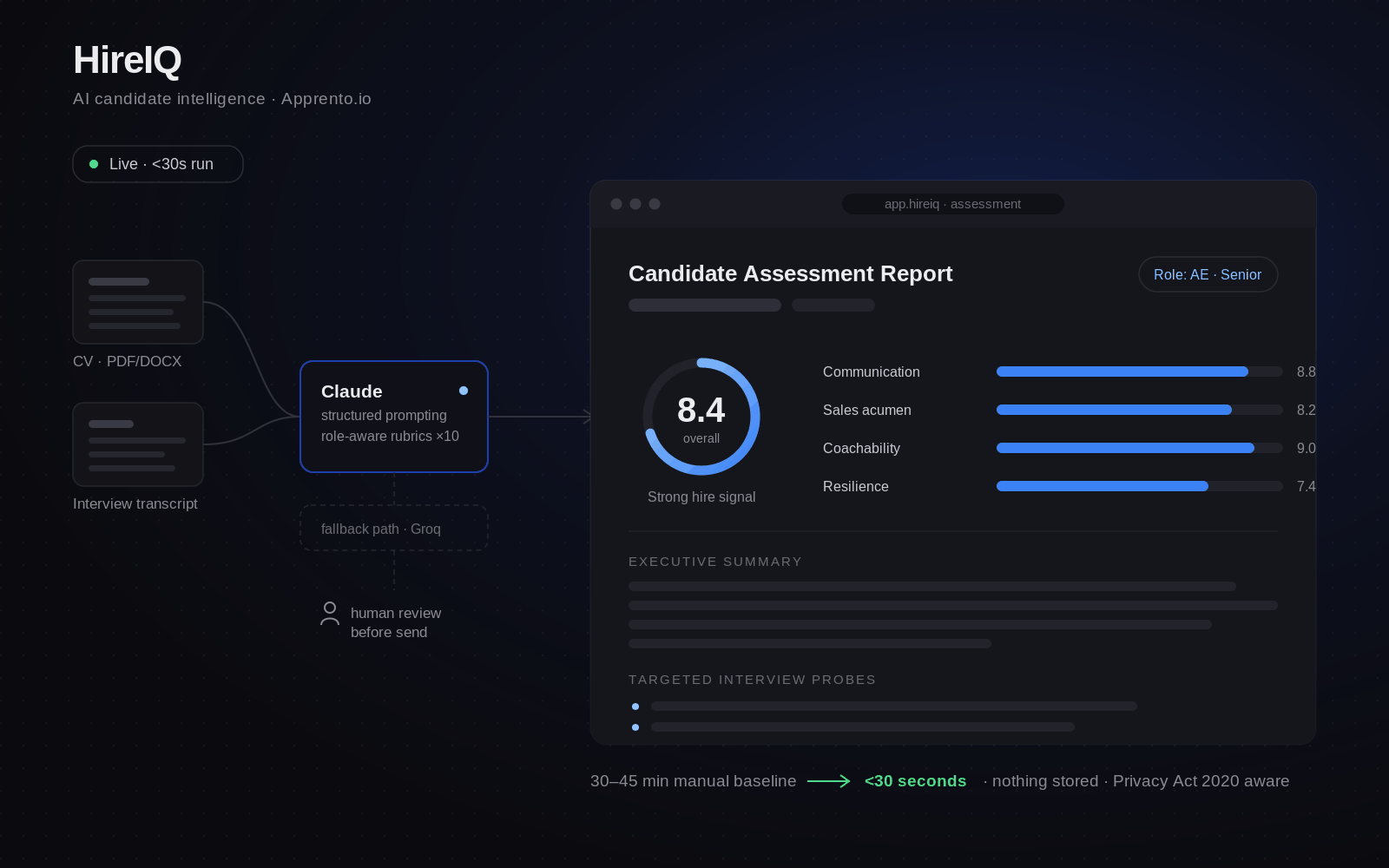
Task: Click the Candidate Assessment Report heading
Action: point(791,273)
